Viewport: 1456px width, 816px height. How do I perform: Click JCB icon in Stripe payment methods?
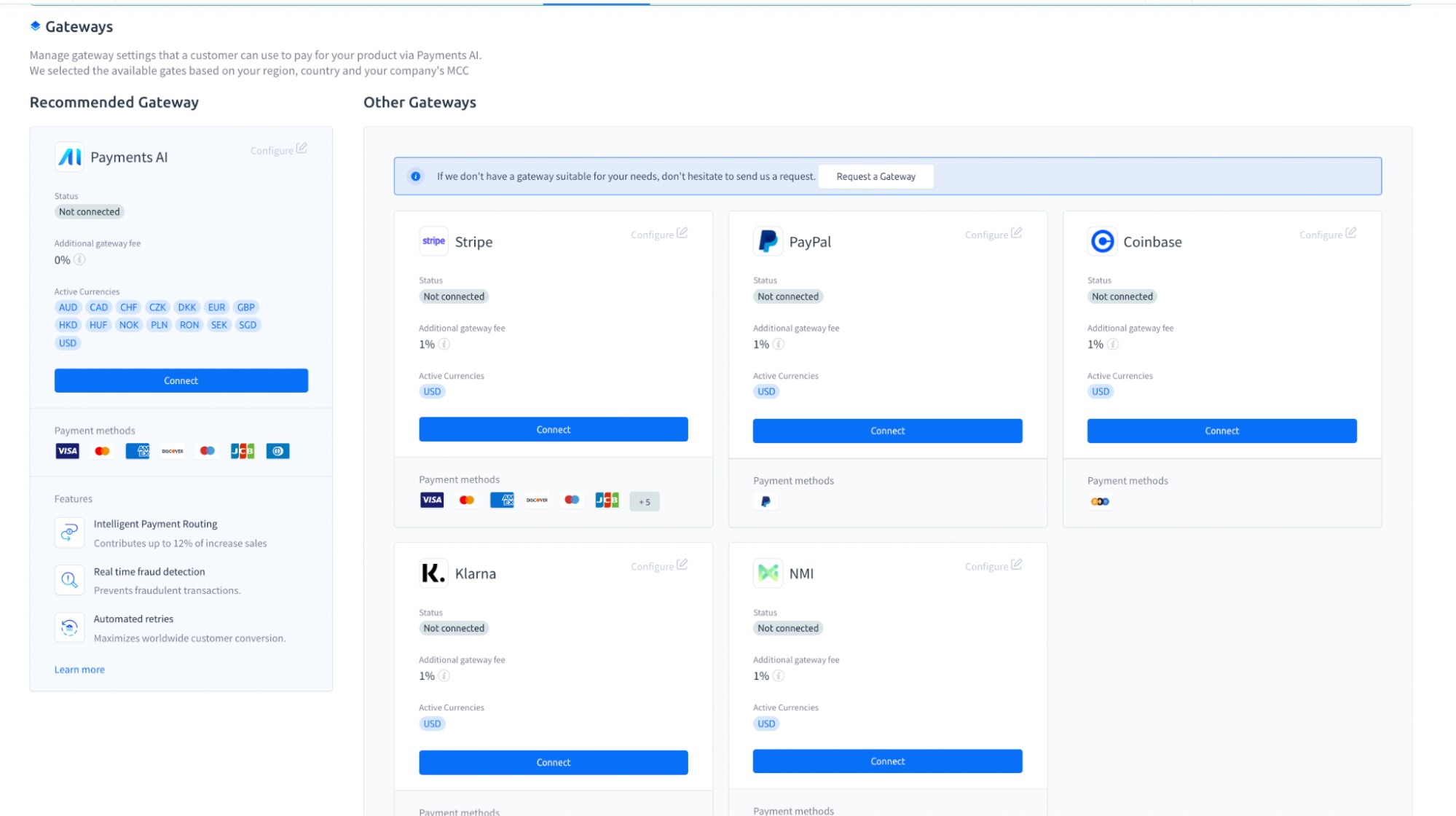[607, 500]
